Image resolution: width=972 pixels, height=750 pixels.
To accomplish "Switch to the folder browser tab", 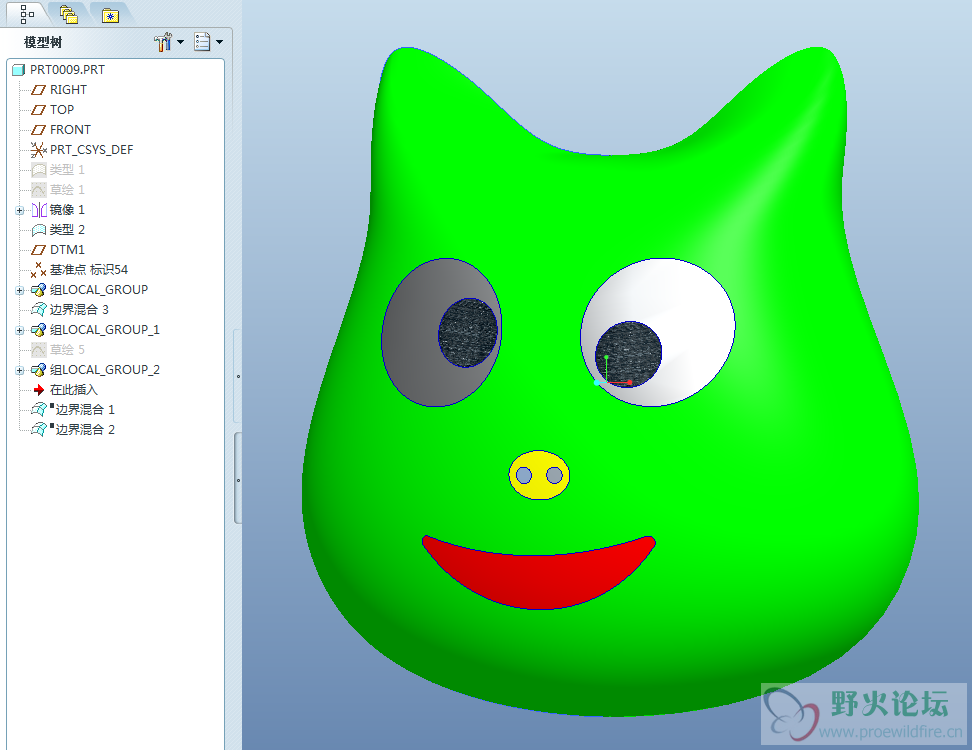I will pyautogui.click(x=68, y=13).
